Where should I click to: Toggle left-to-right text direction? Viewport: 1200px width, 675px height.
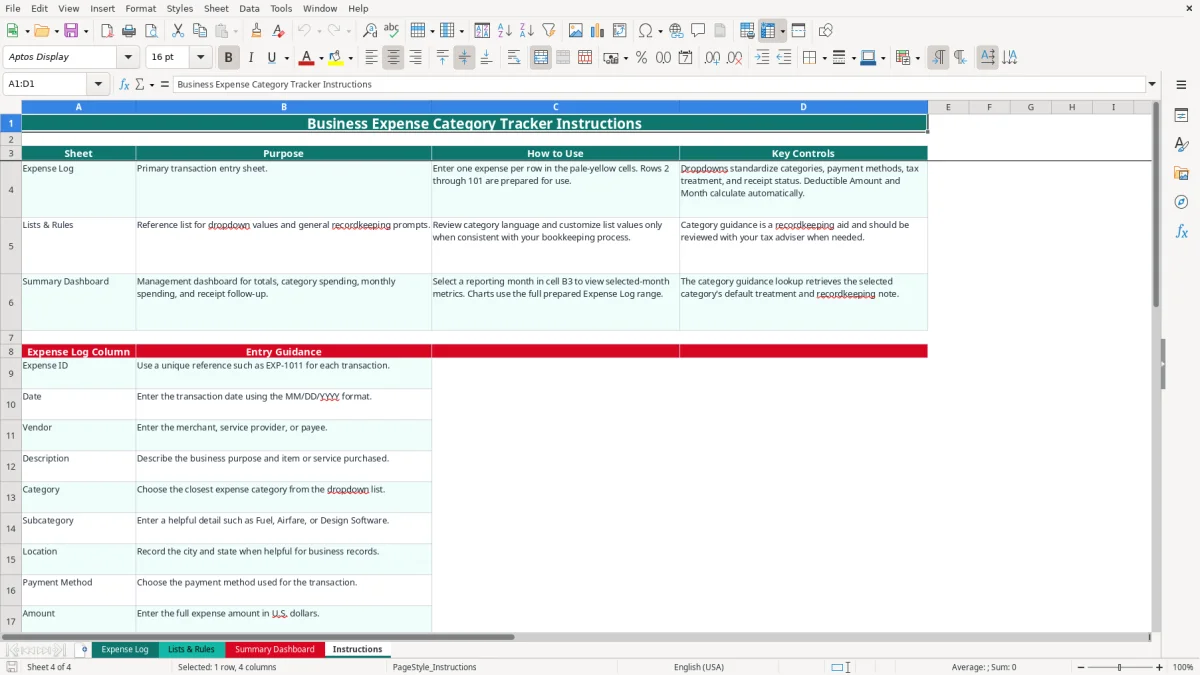point(938,58)
